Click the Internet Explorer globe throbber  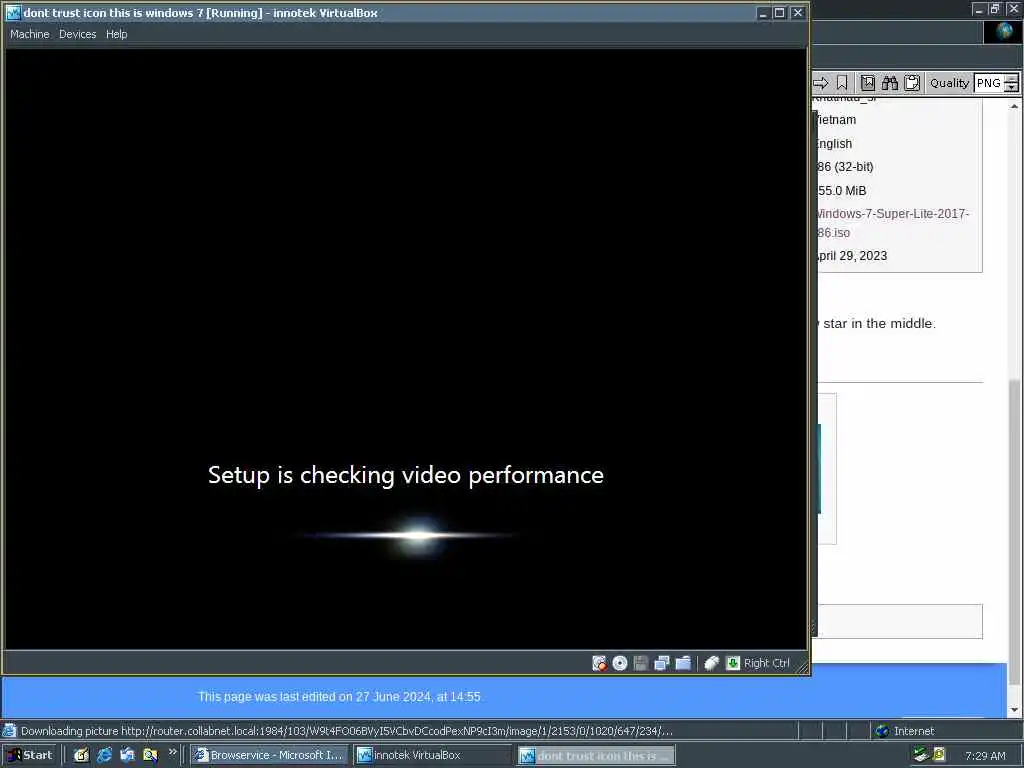[1003, 32]
